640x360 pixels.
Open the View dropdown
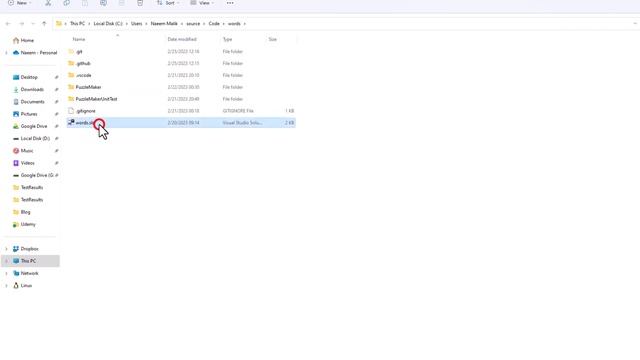(202, 3)
